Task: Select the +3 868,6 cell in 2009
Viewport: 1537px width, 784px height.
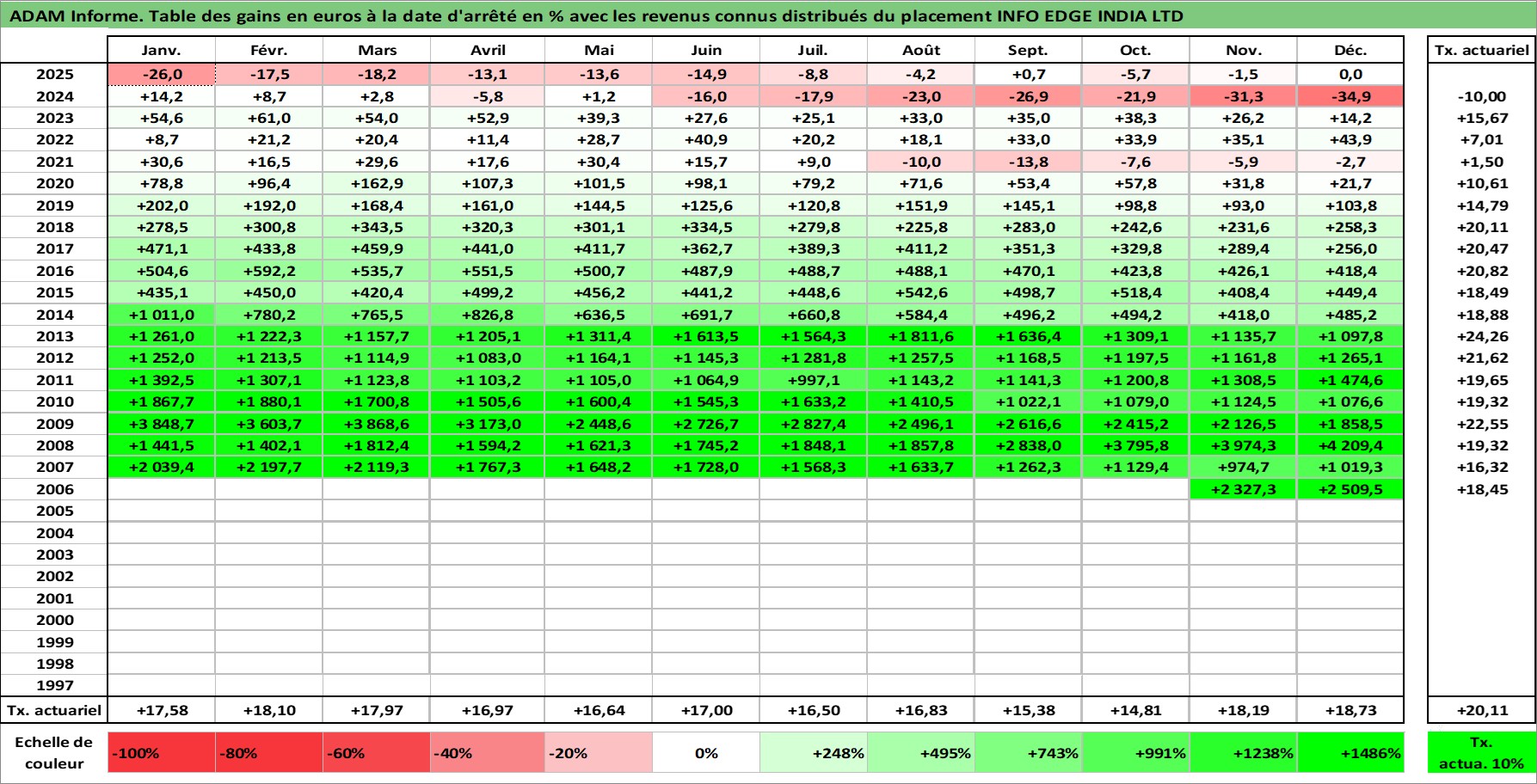Action: point(377,424)
